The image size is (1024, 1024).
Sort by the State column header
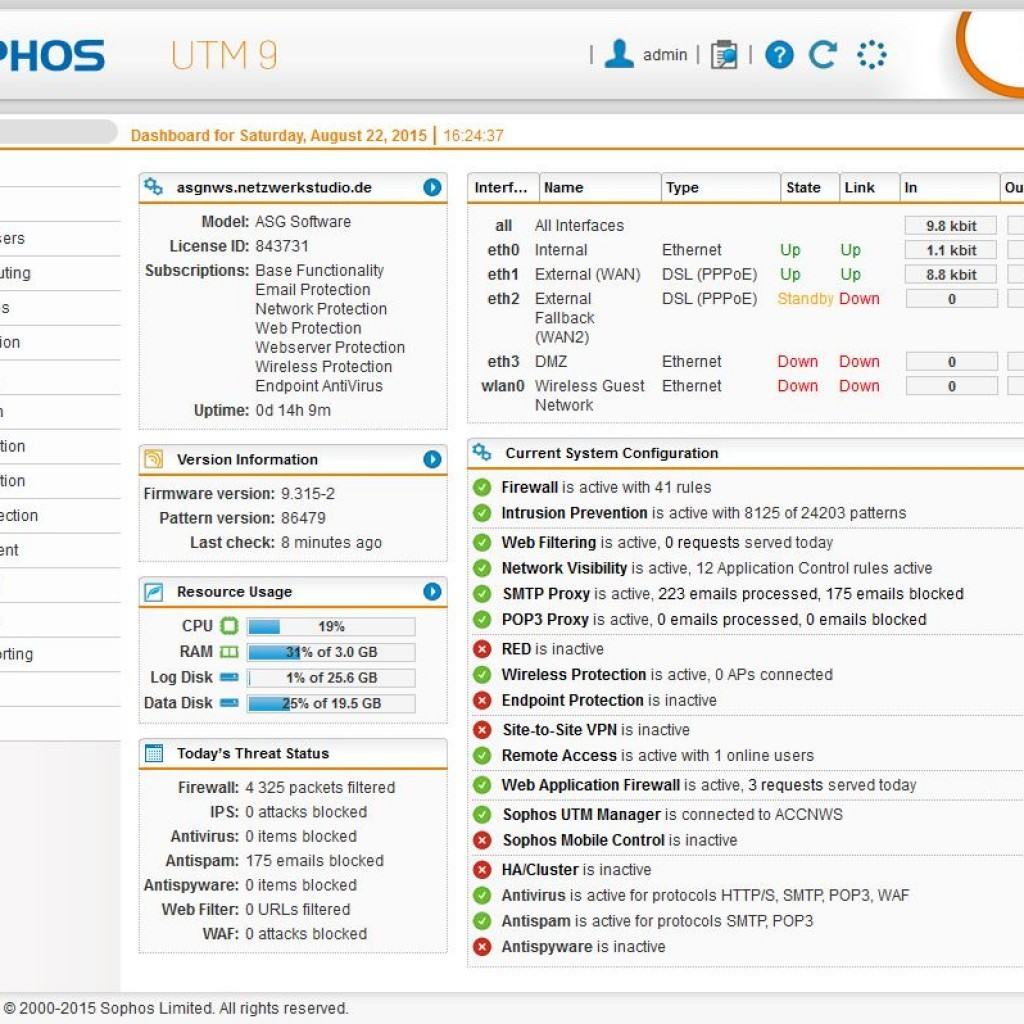pyautogui.click(x=810, y=187)
